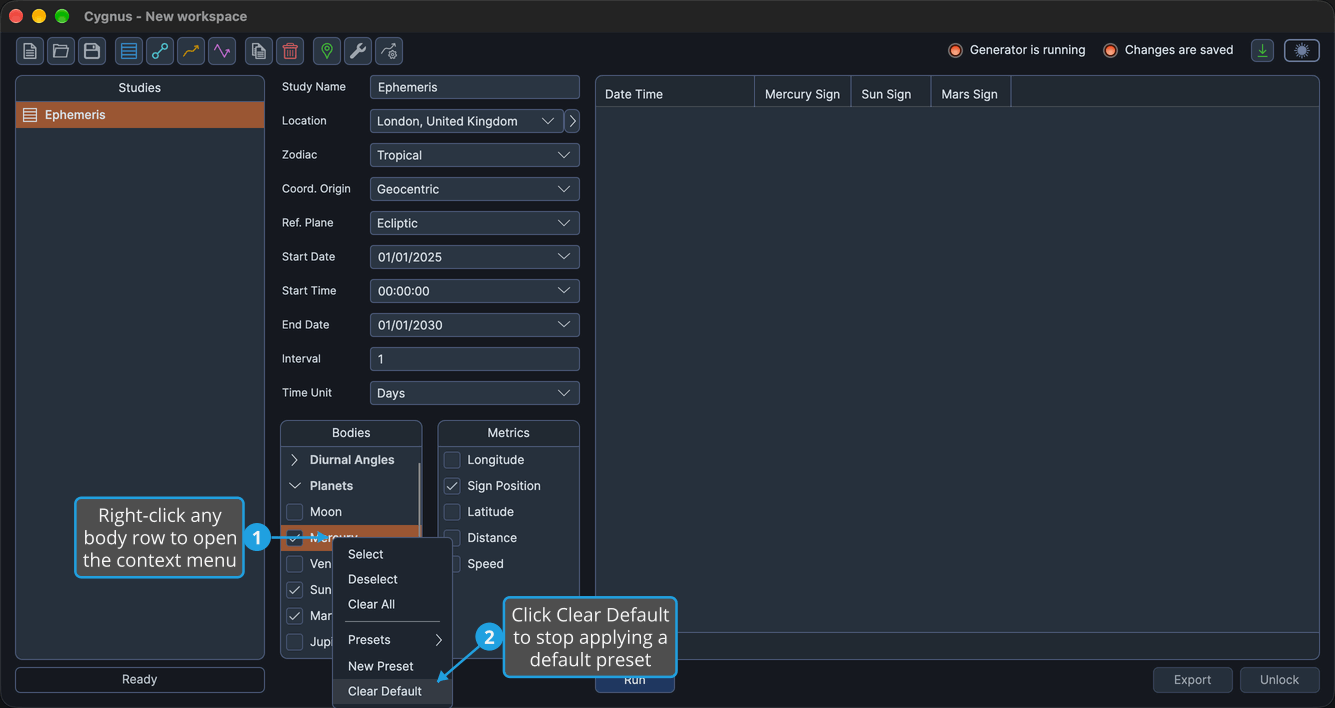1335x708 pixels.
Task: Click the Date Time column header
Action: click(x=675, y=94)
